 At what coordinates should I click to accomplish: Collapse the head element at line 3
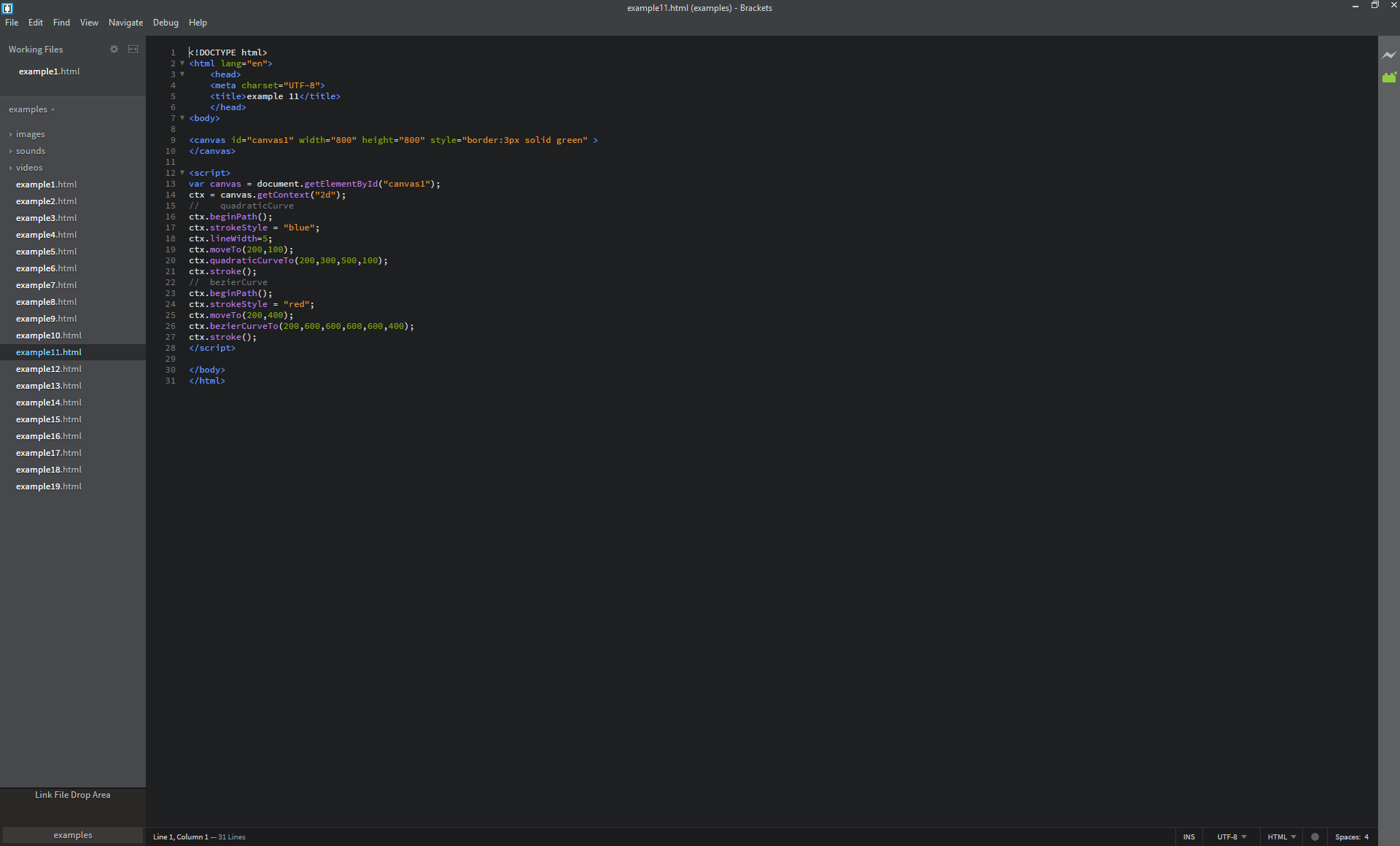pos(182,74)
